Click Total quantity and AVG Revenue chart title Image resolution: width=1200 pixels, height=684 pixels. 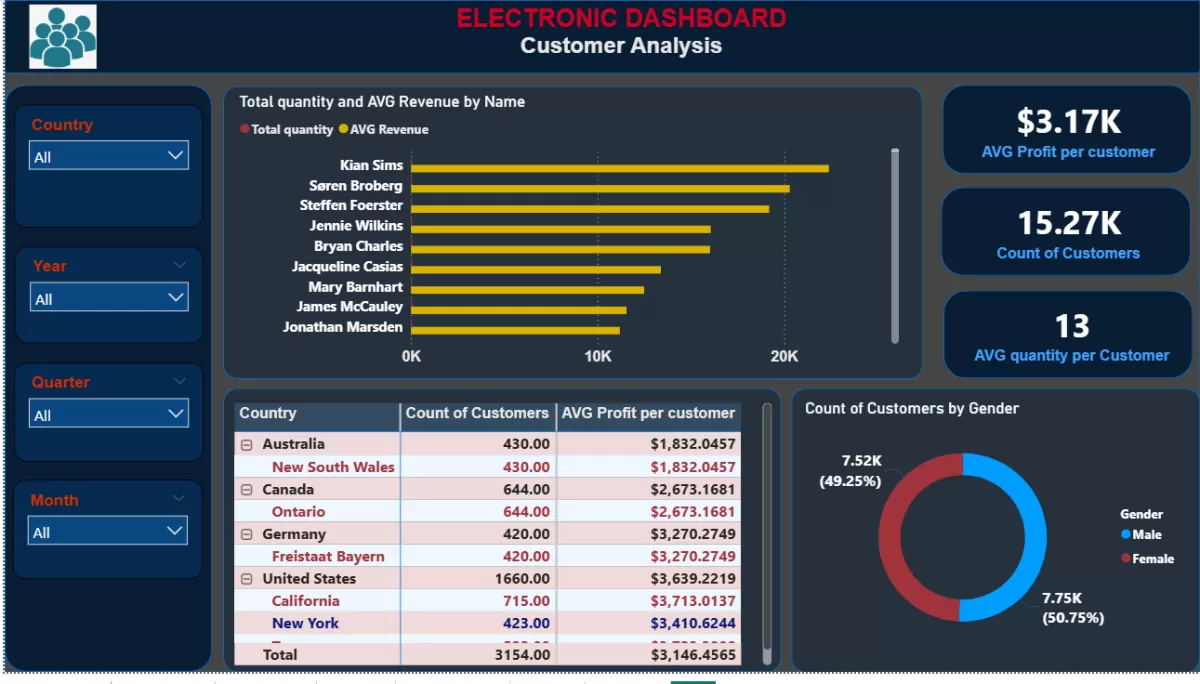tap(382, 101)
